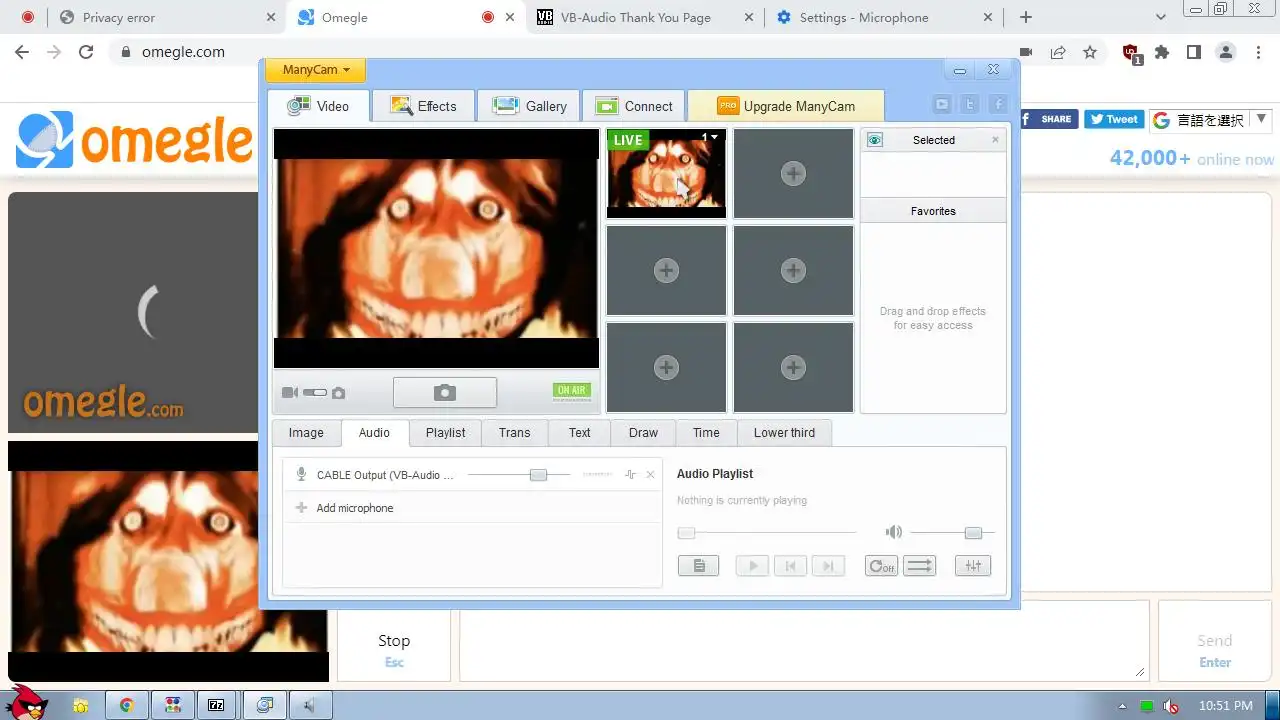Click the Facebook SHARE button on Omegle
This screenshot has width=1280, height=720.
[x=1049, y=119]
